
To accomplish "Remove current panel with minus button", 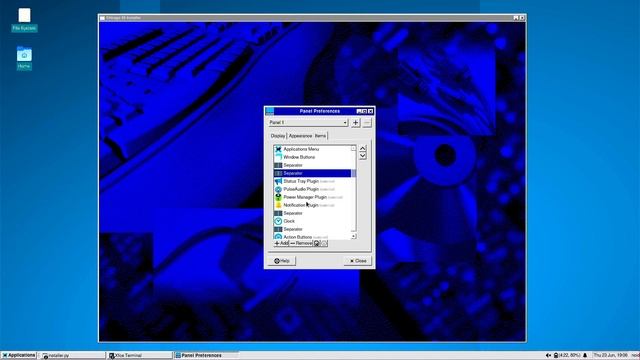I will (367, 122).
